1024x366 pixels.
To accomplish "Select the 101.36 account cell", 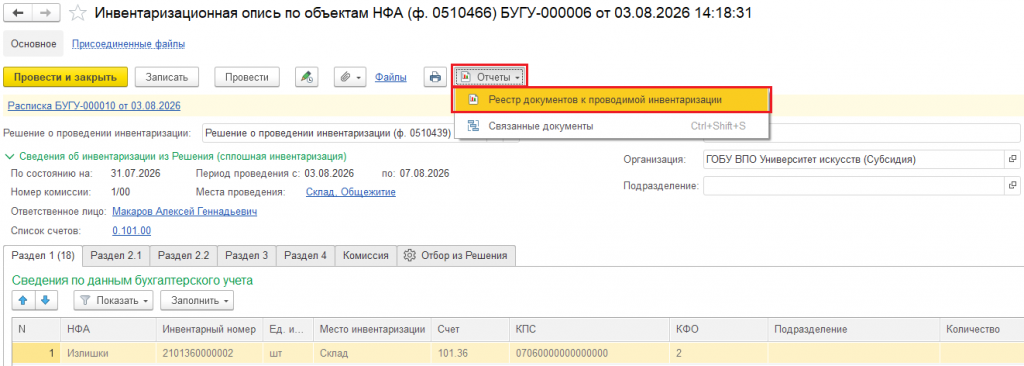I will (470, 353).
